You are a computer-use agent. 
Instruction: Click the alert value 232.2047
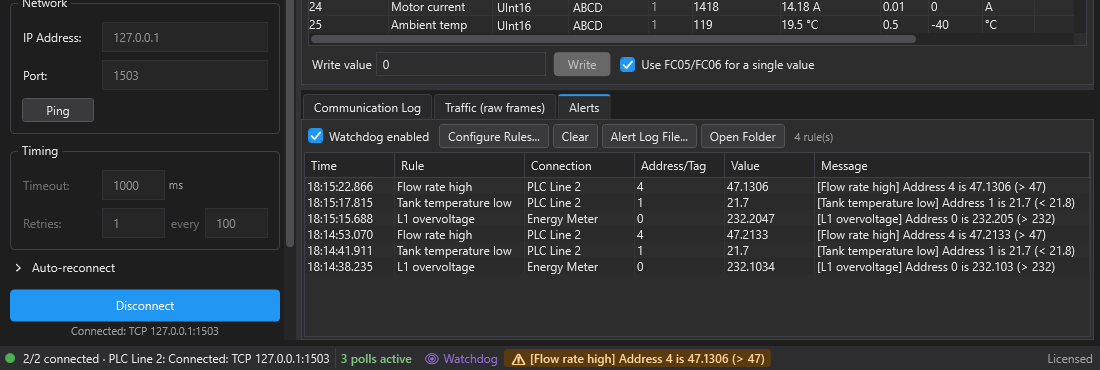(x=752, y=219)
